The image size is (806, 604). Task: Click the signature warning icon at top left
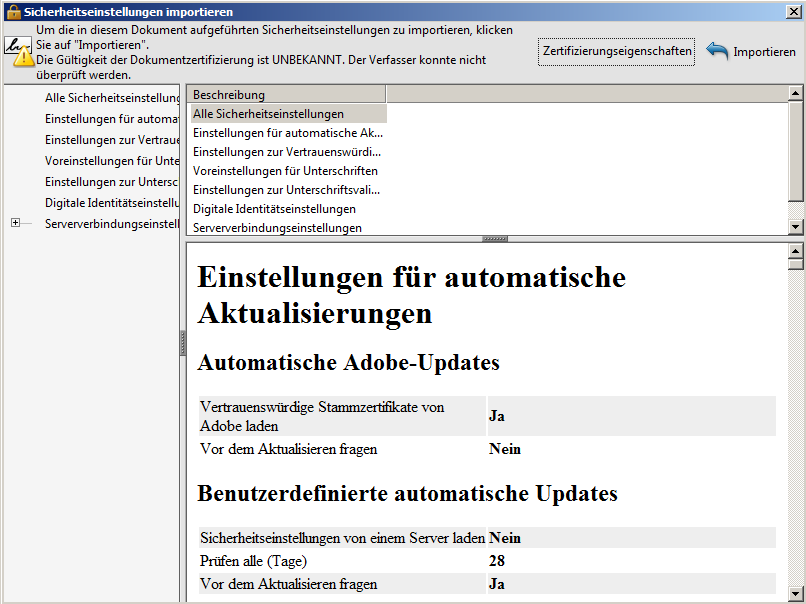click(x=18, y=51)
